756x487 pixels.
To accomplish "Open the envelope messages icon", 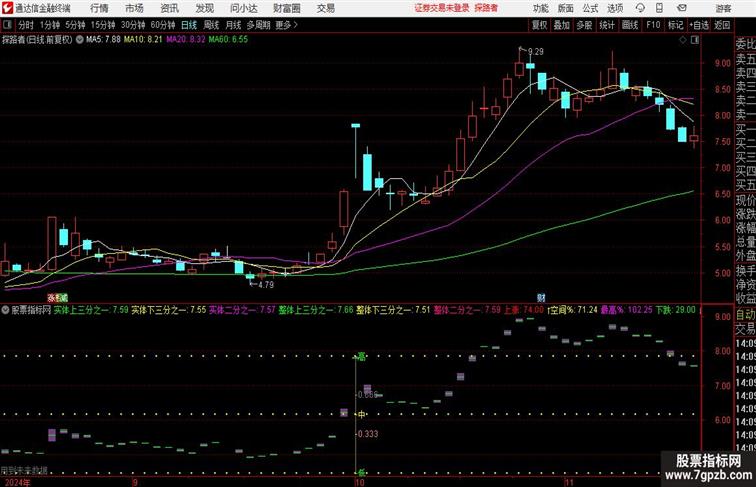I will coord(681,8).
